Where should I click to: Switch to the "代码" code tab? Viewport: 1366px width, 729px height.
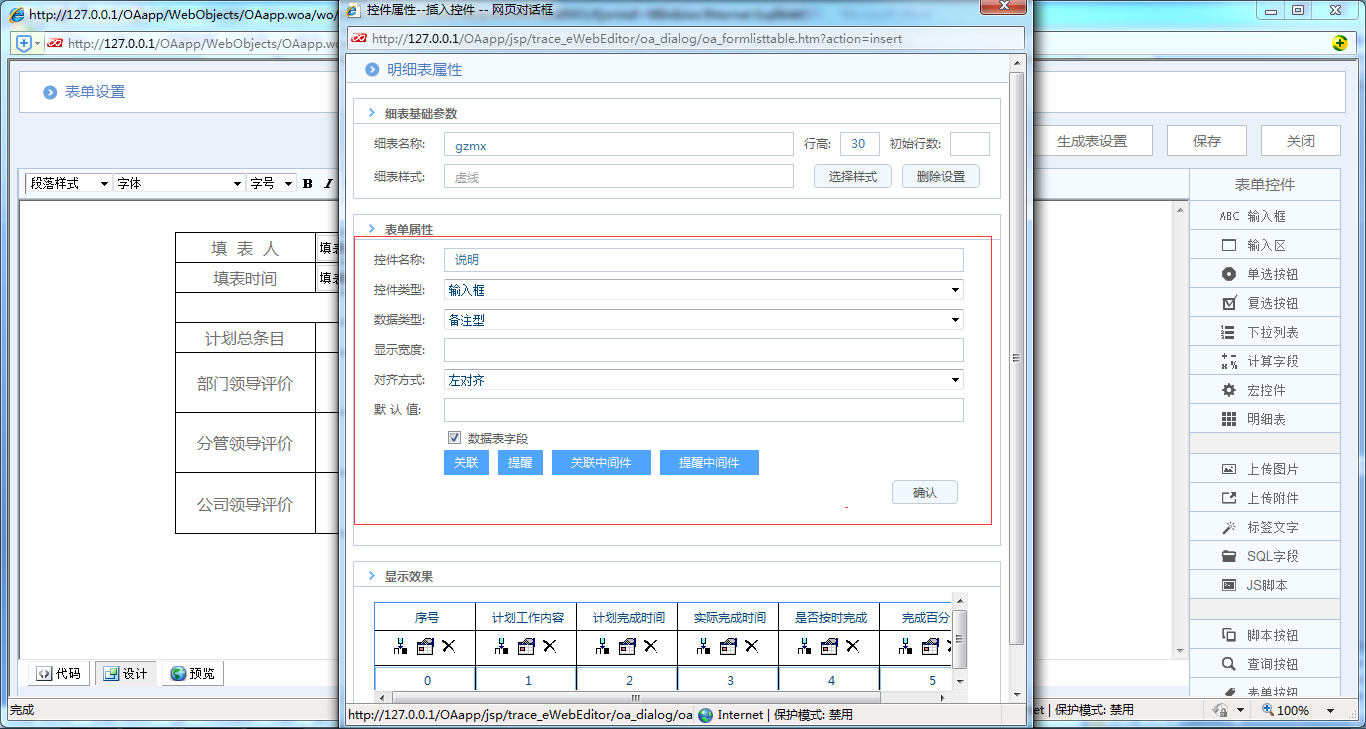pos(58,673)
